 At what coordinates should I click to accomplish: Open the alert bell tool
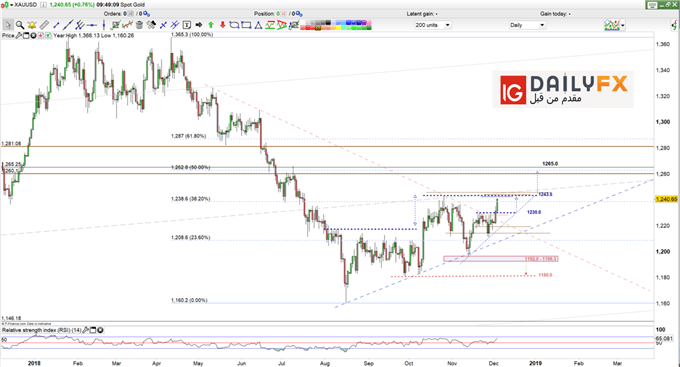(32, 25)
